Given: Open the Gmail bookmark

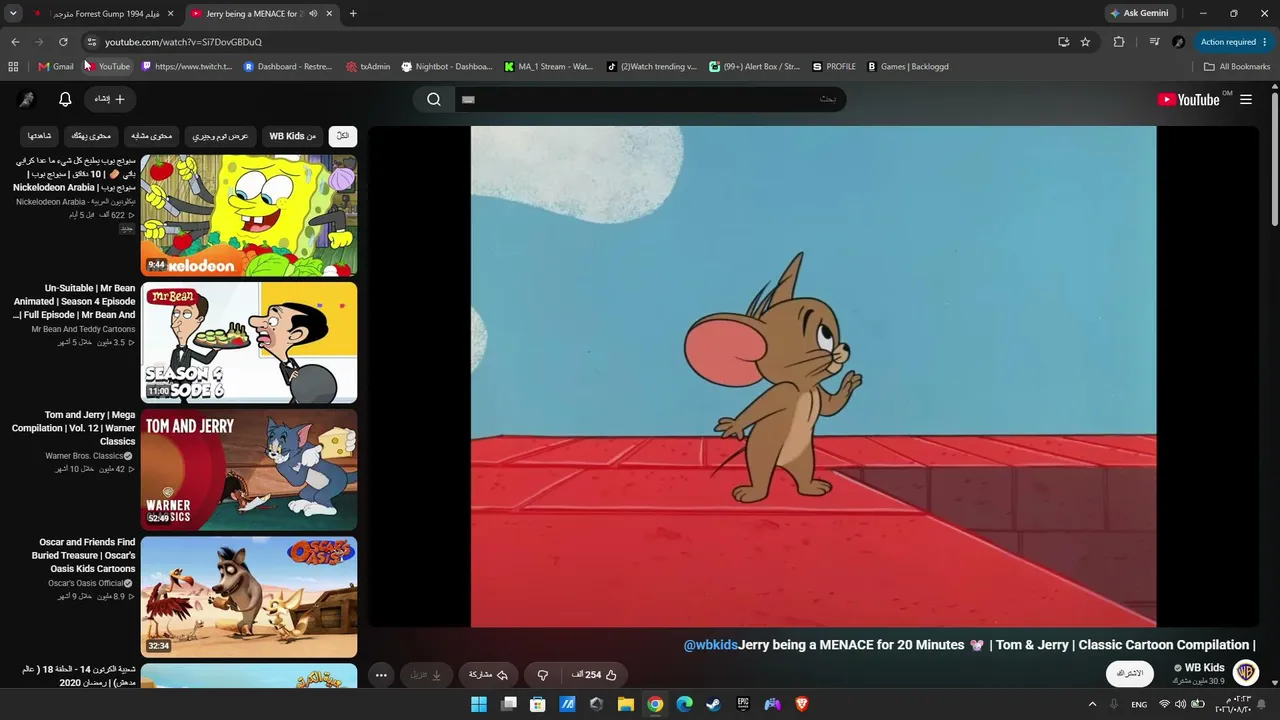Looking at the screenshot, I should click(56, 67).
